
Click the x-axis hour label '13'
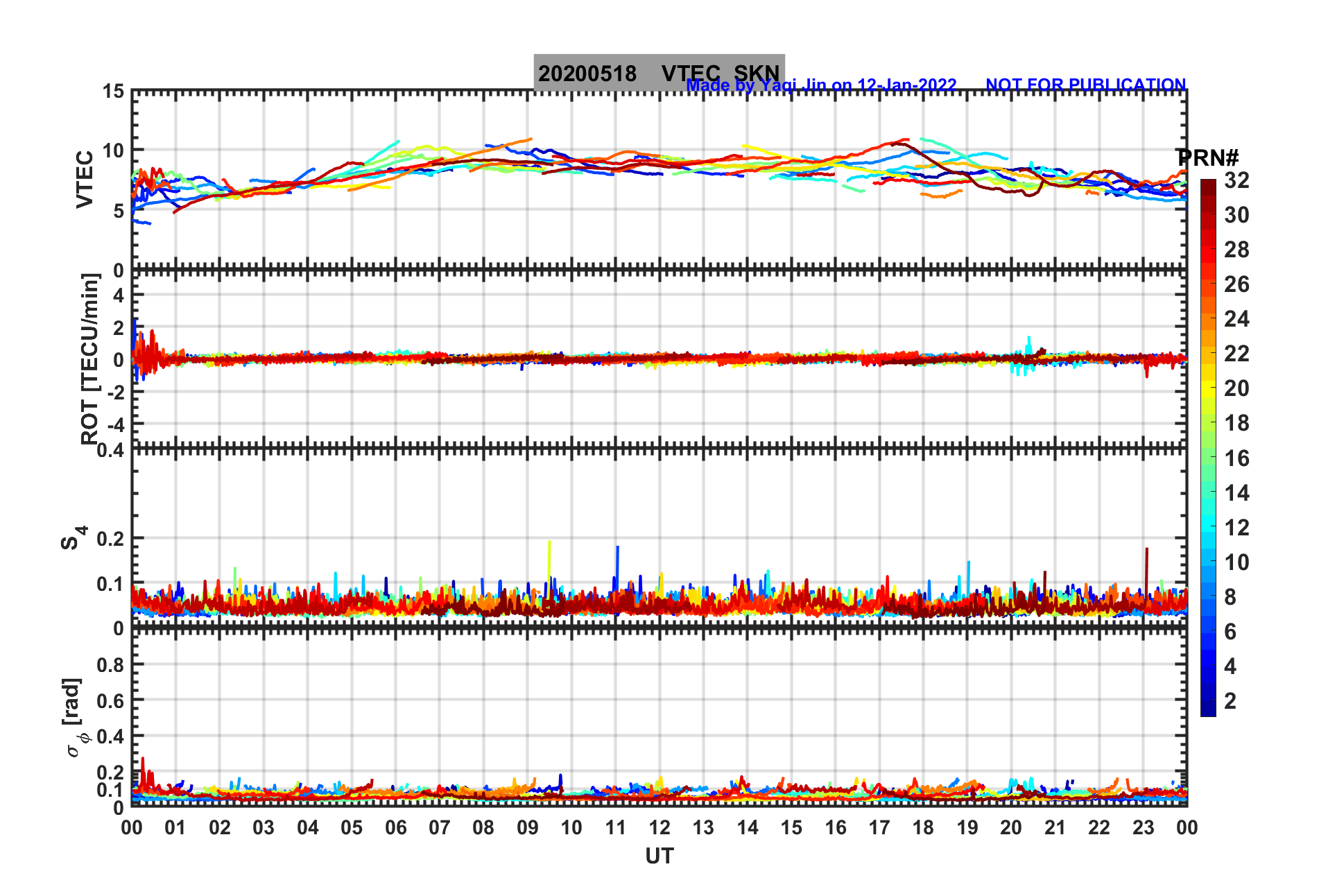point(703,827)
